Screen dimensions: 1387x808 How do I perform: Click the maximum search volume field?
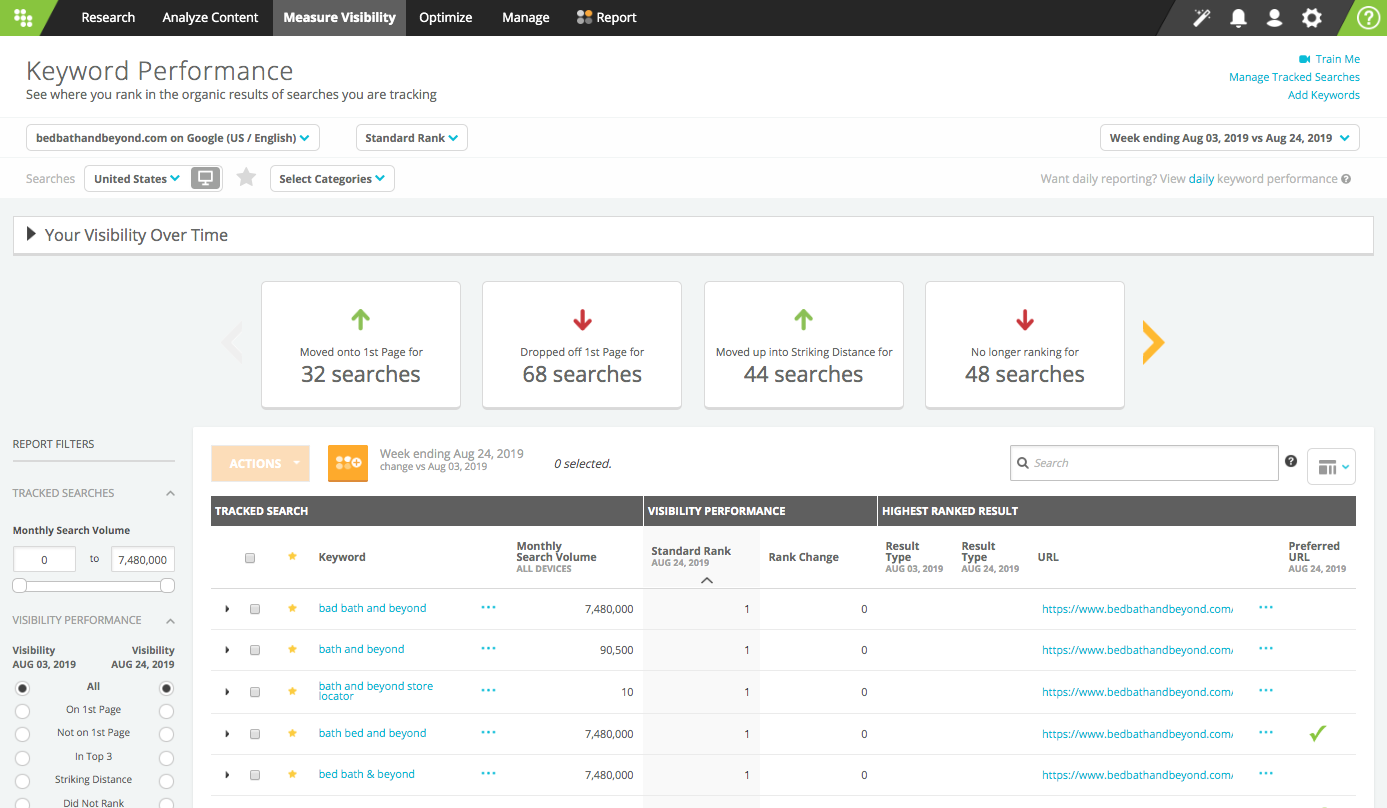pos(143,560)
